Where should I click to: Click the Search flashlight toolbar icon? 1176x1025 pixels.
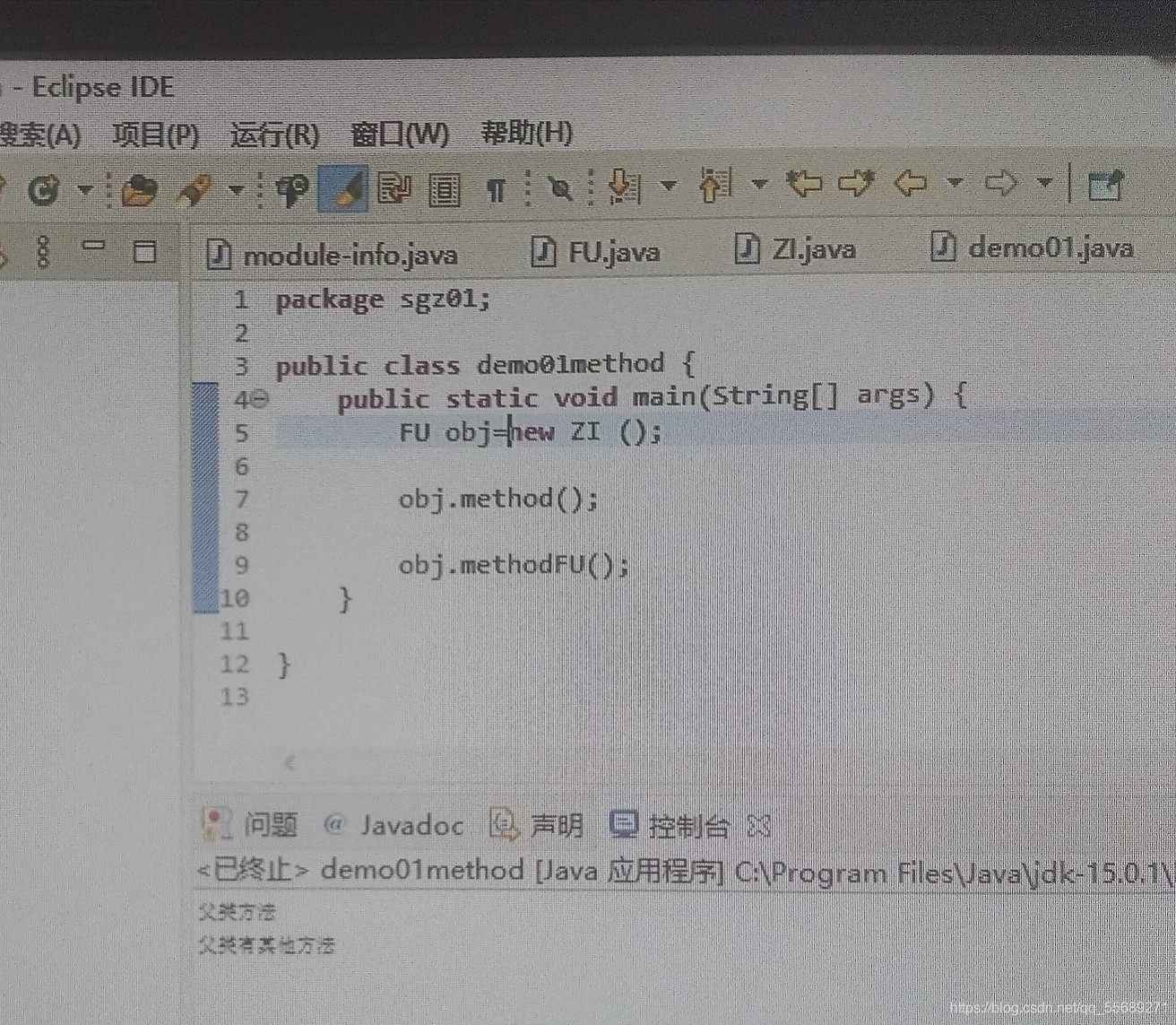click(195, 190)
